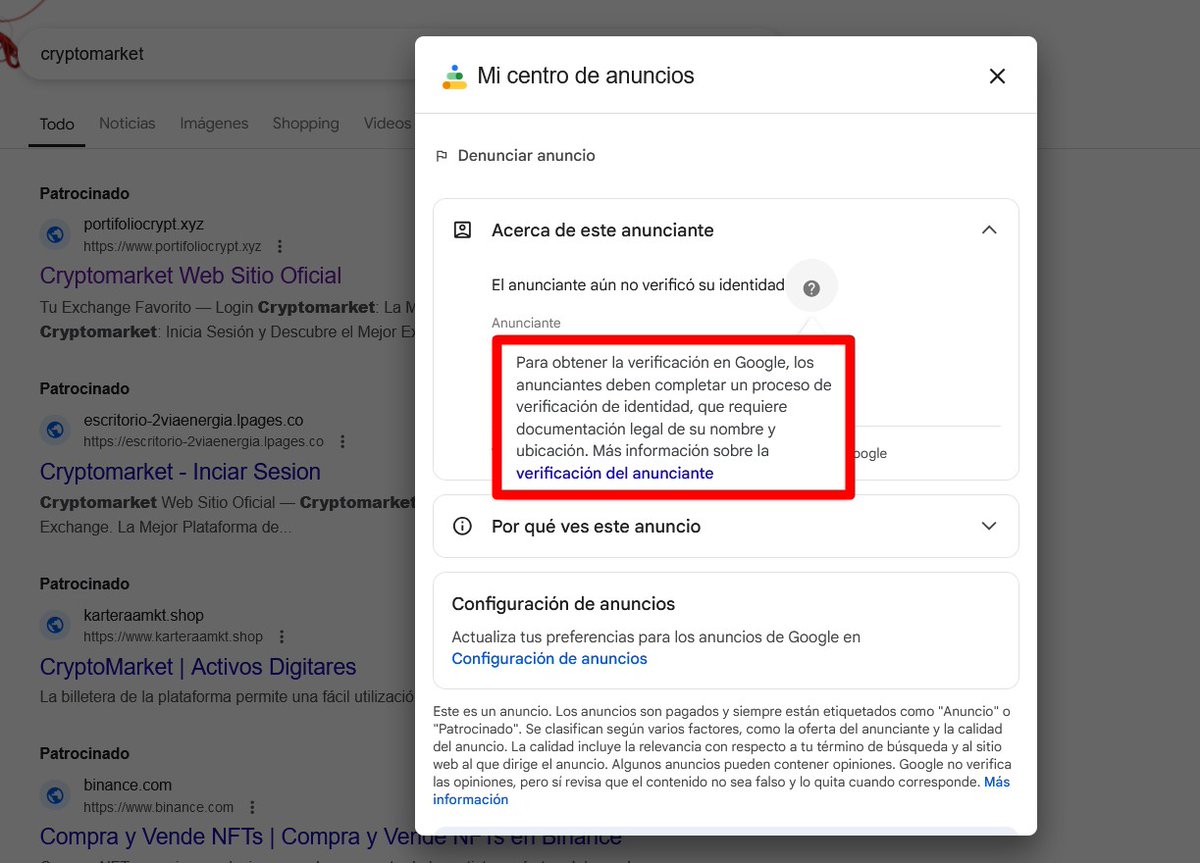Open the three-dot menu for binance.com ad

click(x=252, y=806)
